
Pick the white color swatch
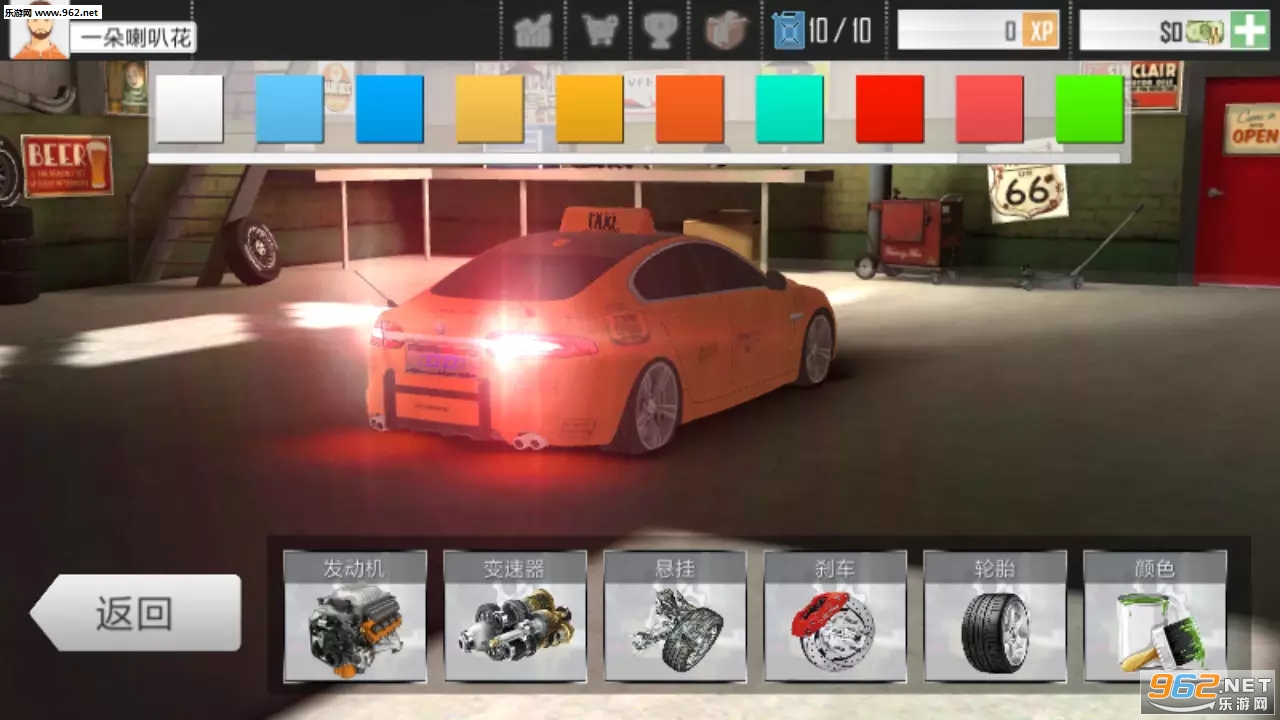190,109
